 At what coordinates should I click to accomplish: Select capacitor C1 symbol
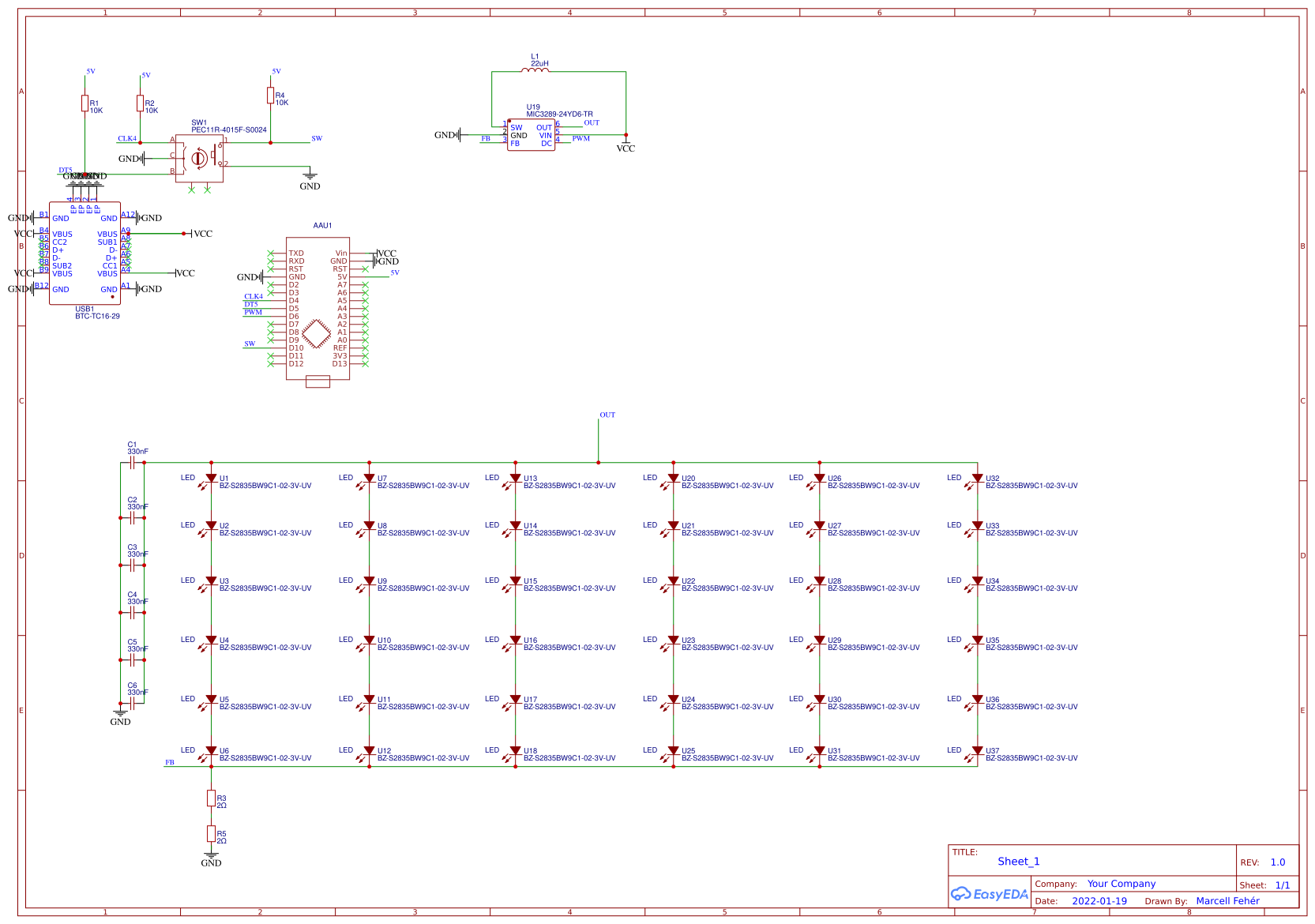[133, 463]
